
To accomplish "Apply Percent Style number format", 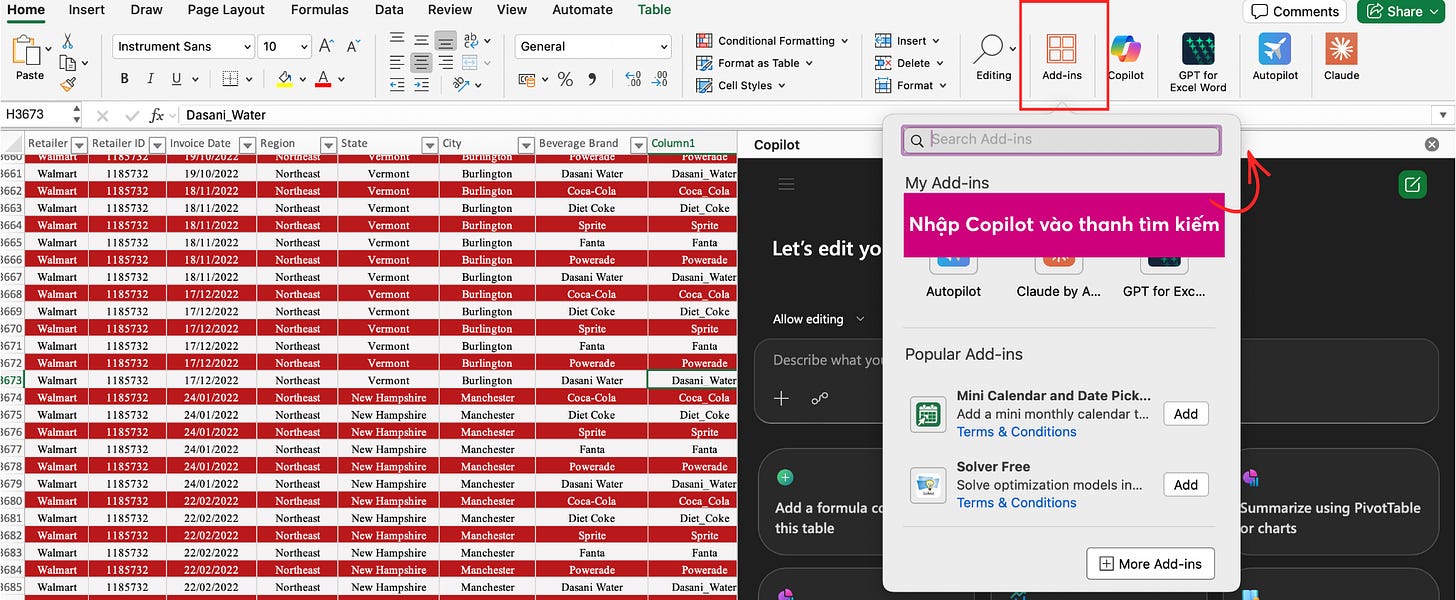I will [565, 80].
